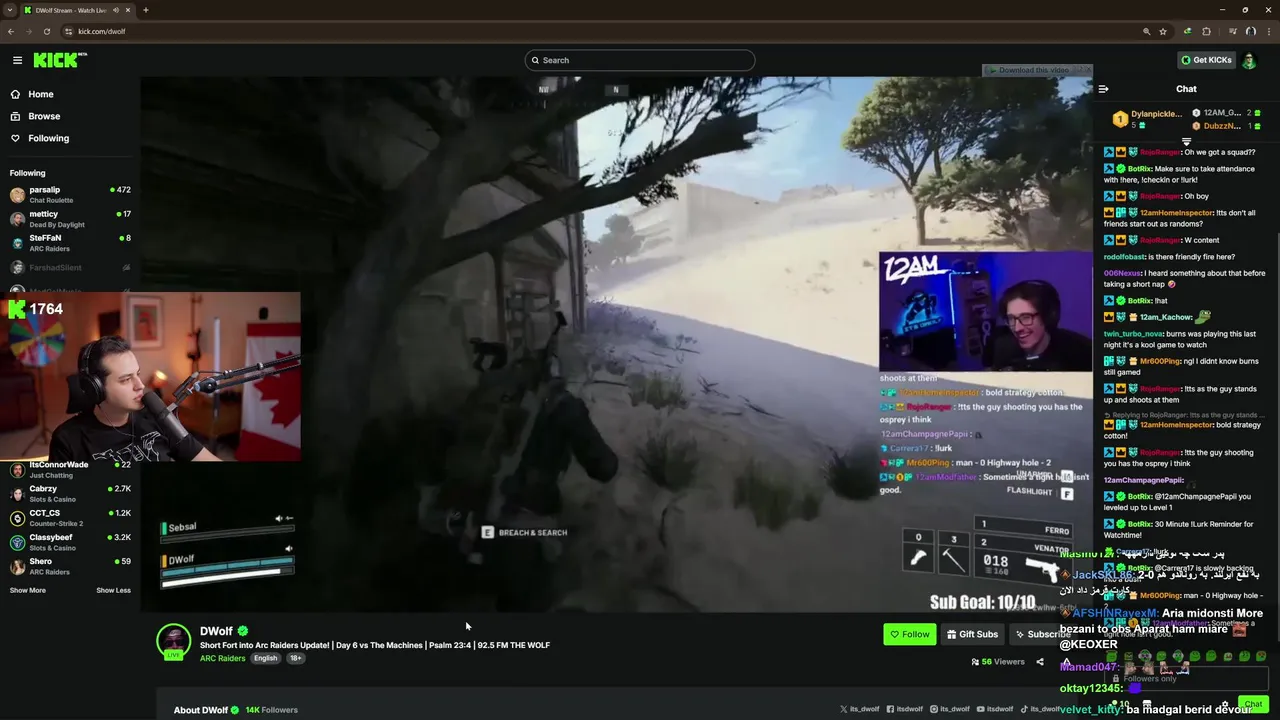Click the share icon next to Viewers
1280x720 pixels.
[x=1039, y=662]
